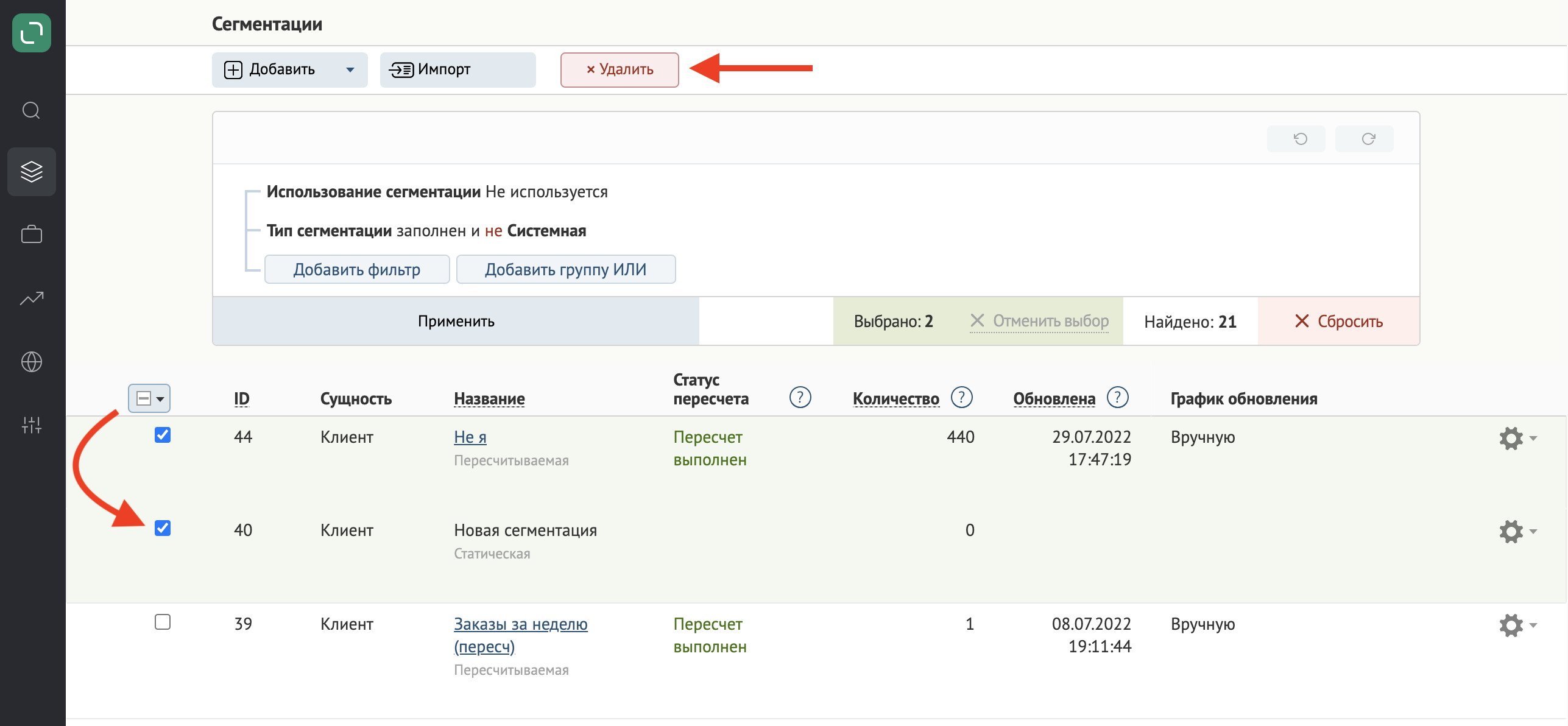The height and width of the screenshot is (726, 1568).
Task: Click Пересчет выполнен status for segment 39
Action: click(710, 635)
